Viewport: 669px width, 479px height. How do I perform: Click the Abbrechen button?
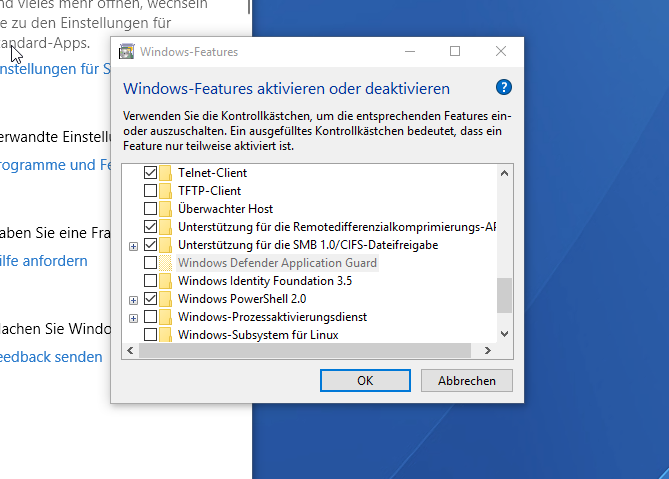click(467, 380)
